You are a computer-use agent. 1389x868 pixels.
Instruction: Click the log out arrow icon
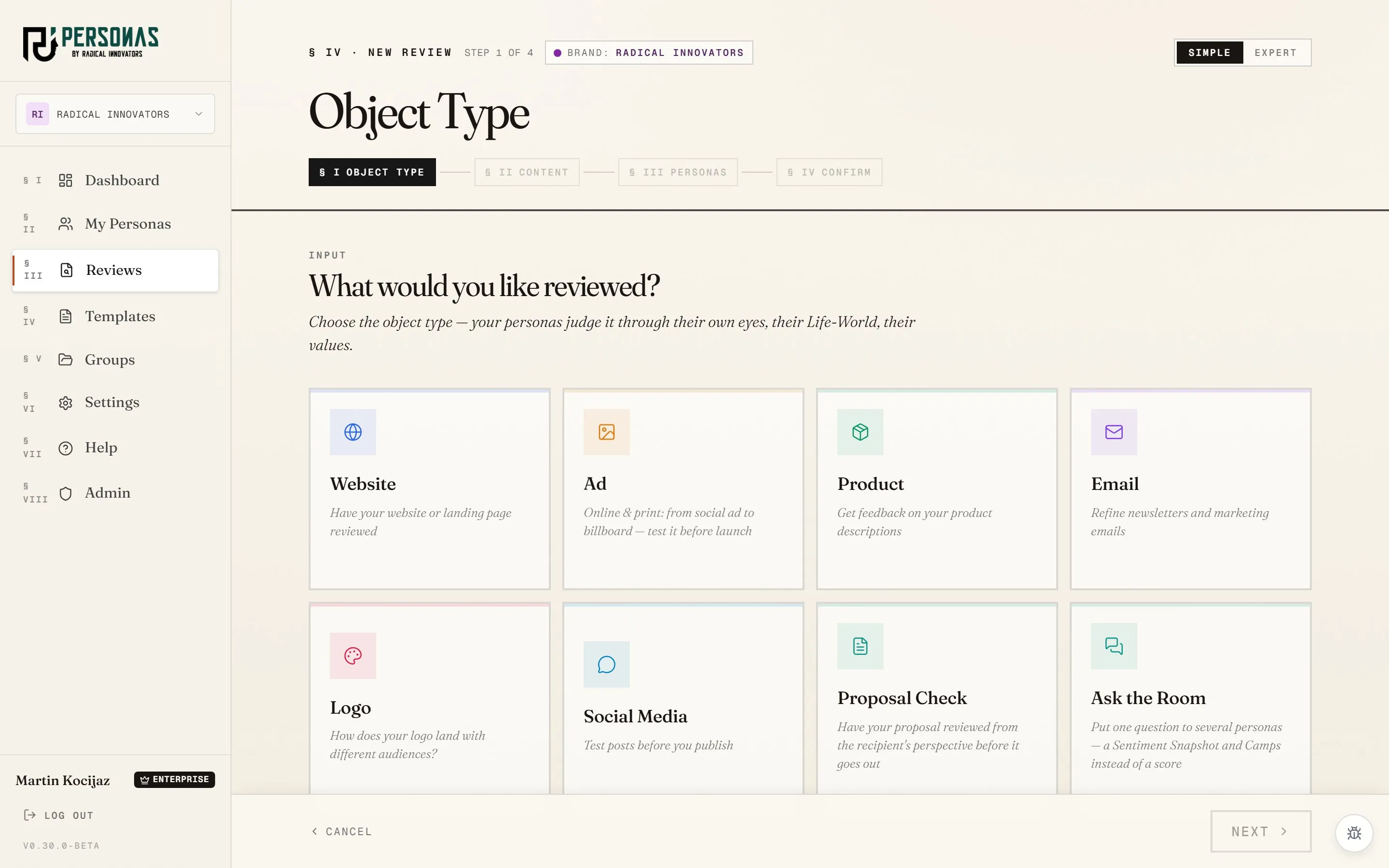click(x=30, y=815)
